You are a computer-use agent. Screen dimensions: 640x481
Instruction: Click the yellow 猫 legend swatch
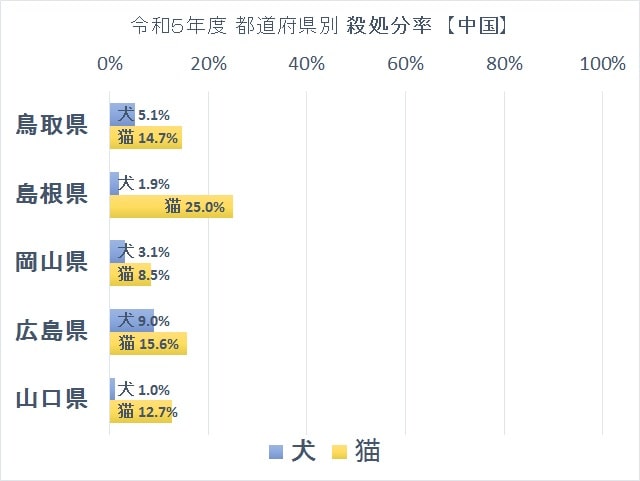coord(340,452)
